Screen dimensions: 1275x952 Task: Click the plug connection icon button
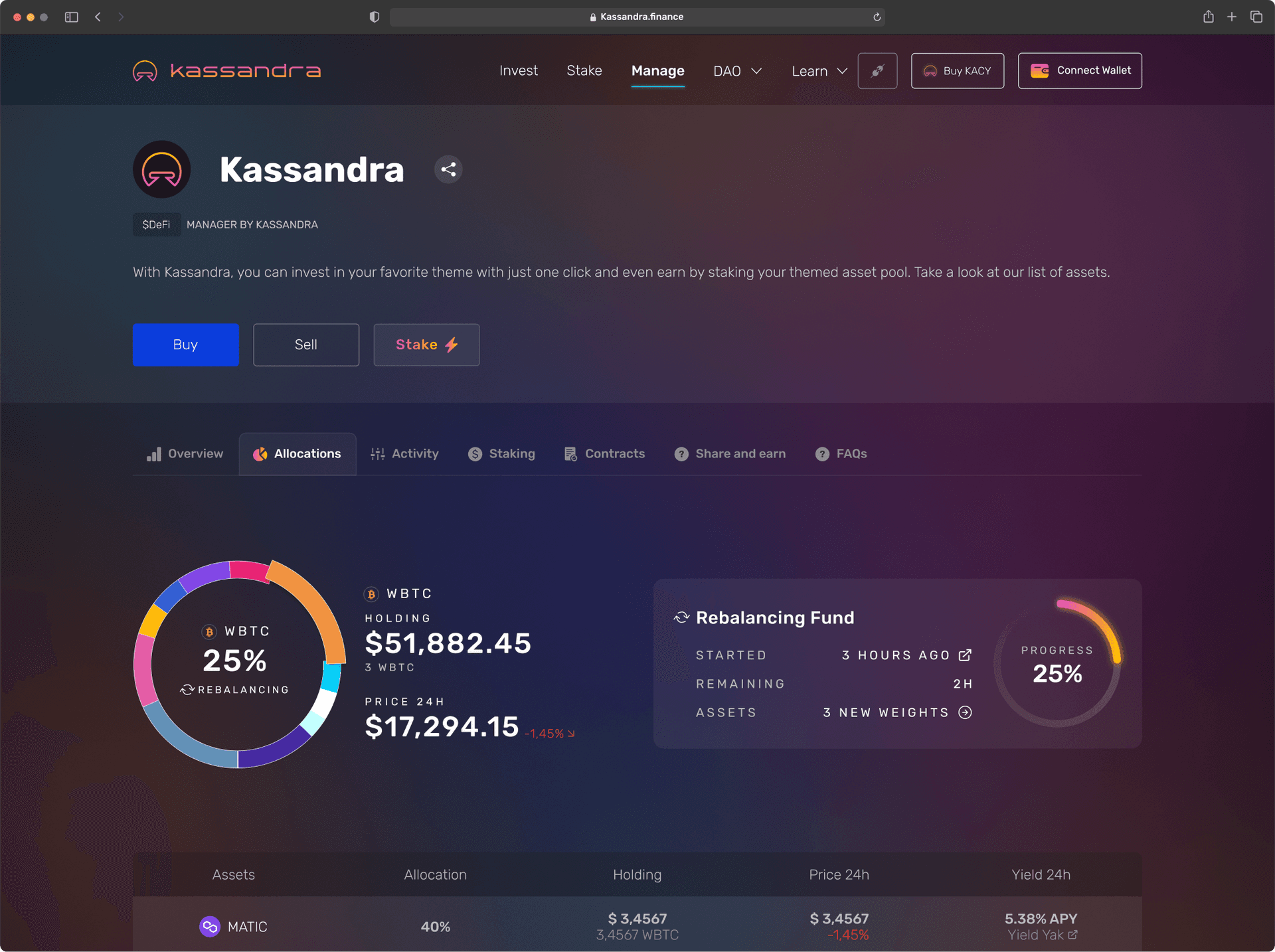(x=877, y=70)
